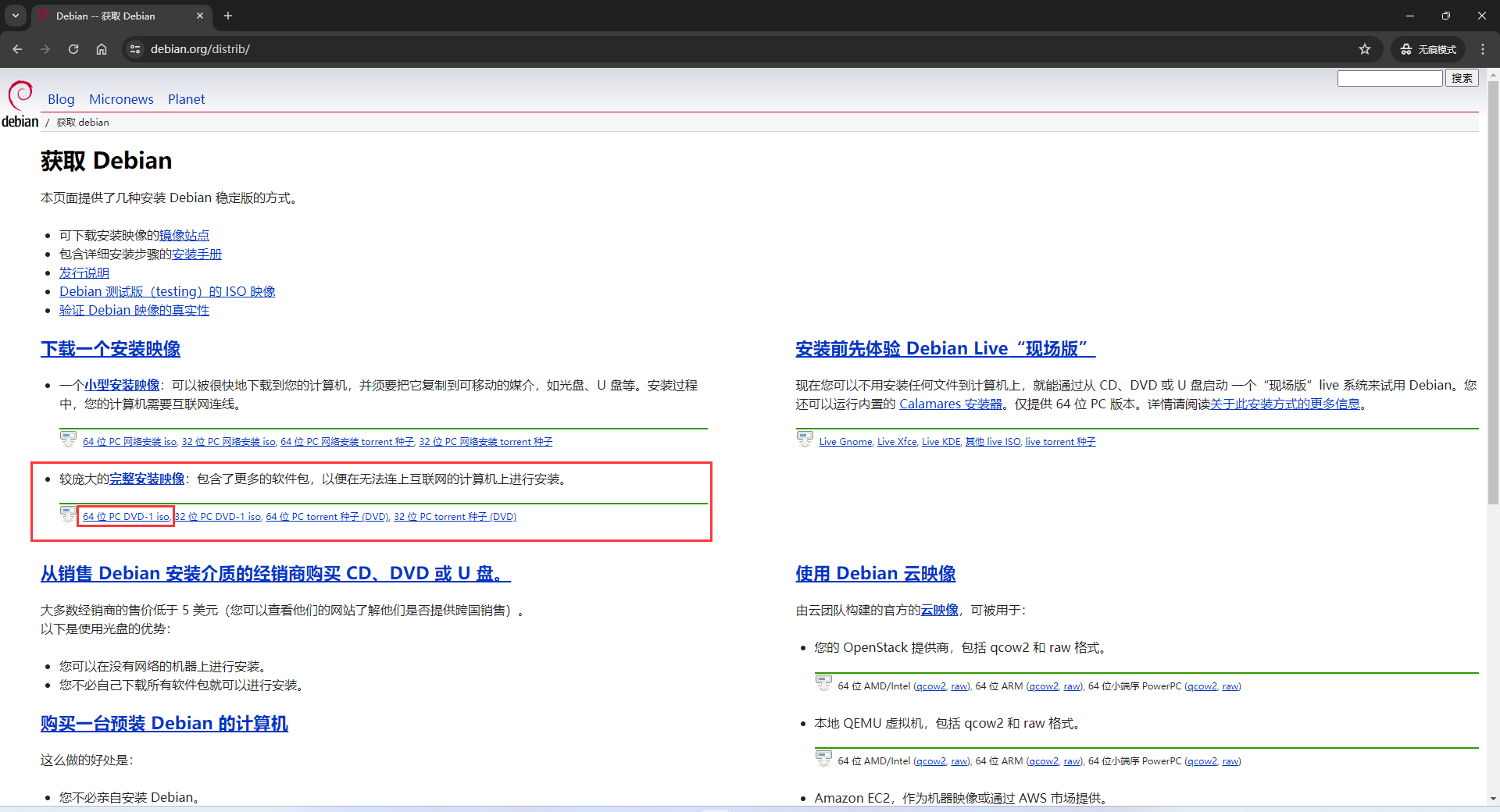
Task: Click the site search input field
Action: point(1390,78)
